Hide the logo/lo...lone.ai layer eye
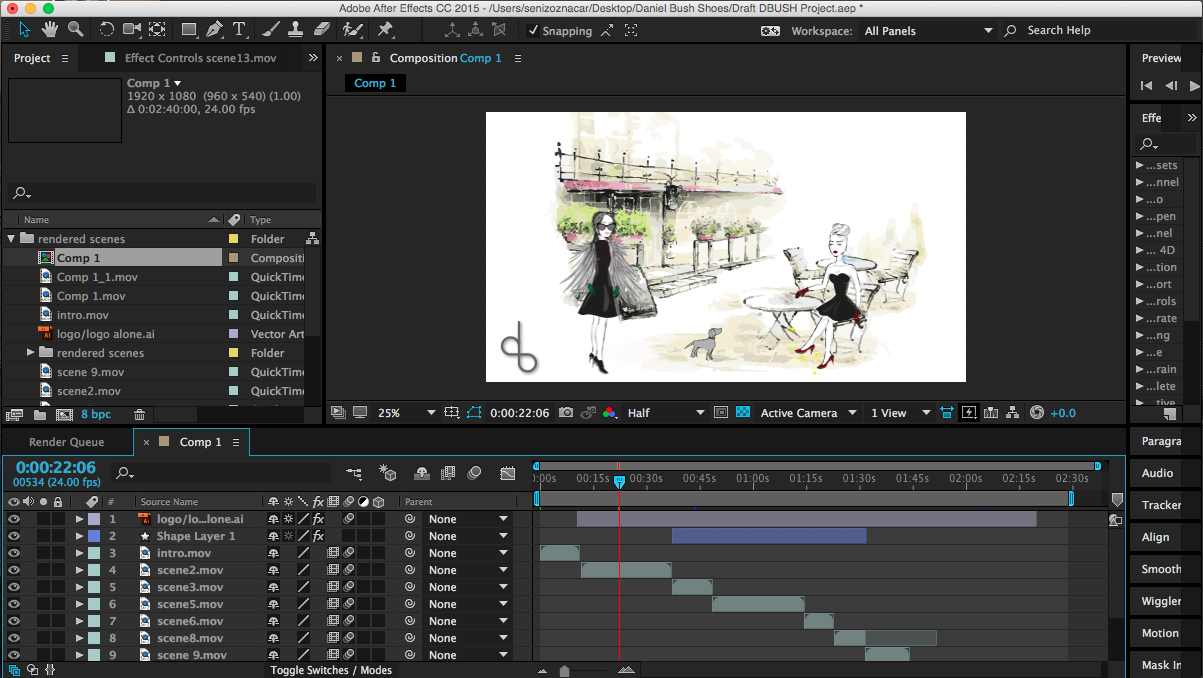The image size is (1203, 678). pyautogui.click(x=14, y=519)
